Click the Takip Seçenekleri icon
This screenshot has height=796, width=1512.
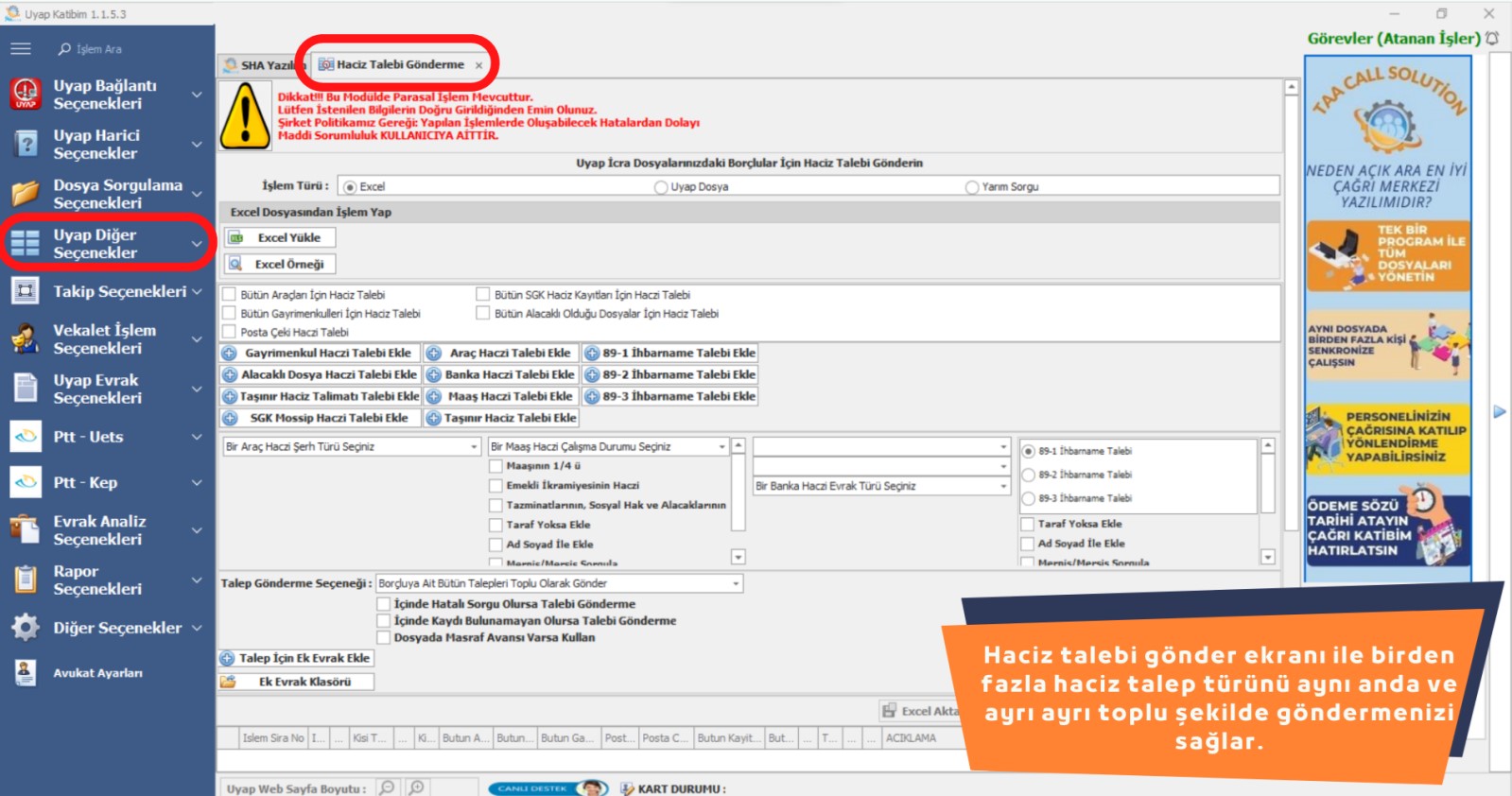point(26,291)
